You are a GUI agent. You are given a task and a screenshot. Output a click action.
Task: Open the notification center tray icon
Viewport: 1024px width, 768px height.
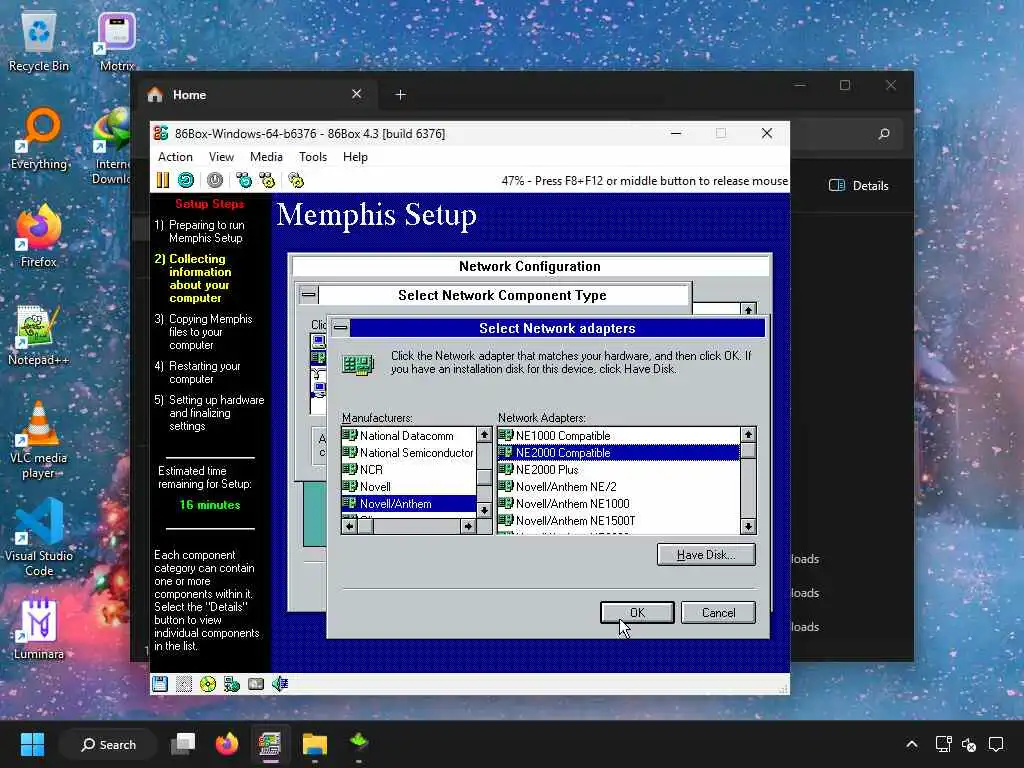click(996, 744)
